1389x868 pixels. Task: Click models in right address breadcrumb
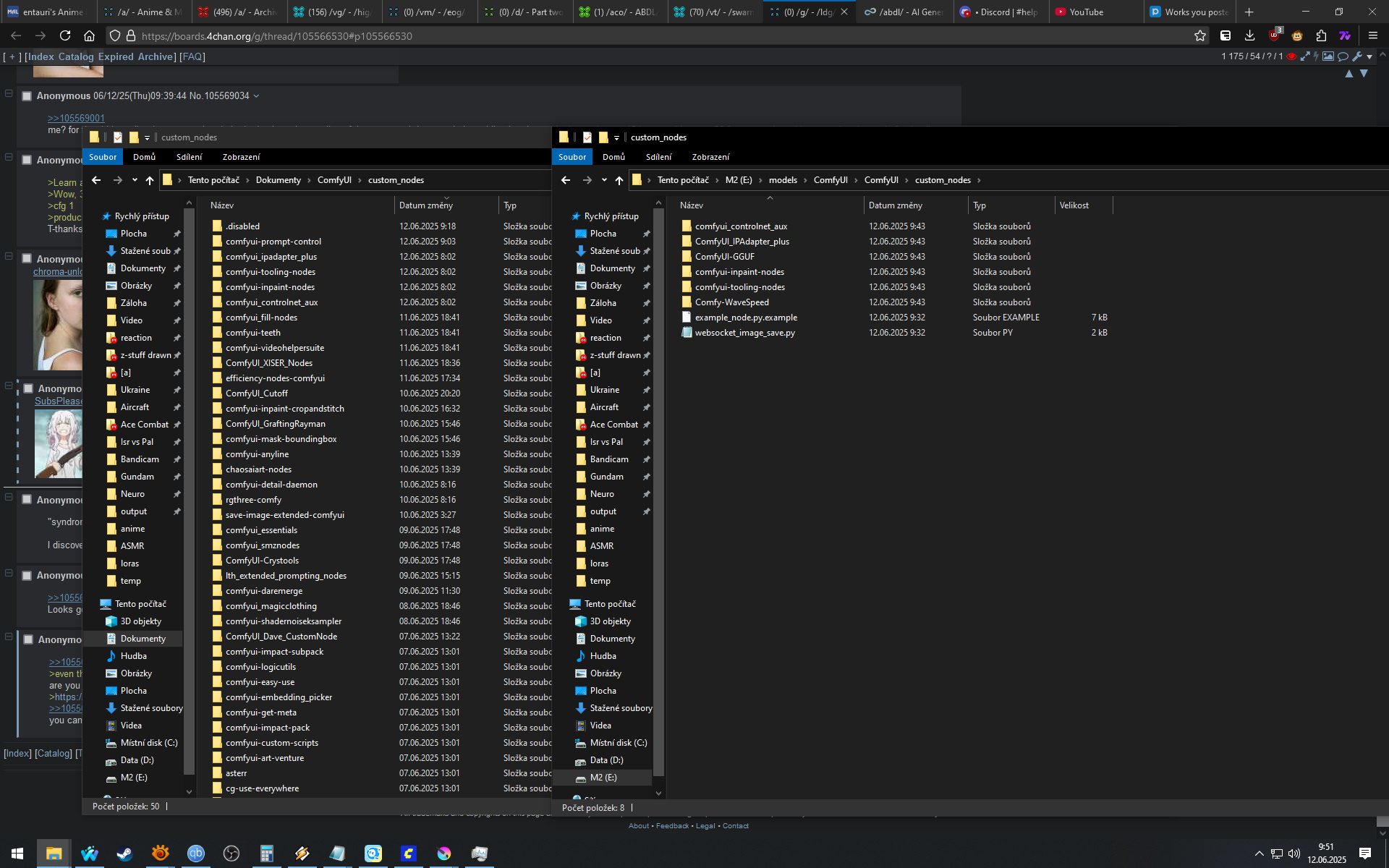(783, 180)
